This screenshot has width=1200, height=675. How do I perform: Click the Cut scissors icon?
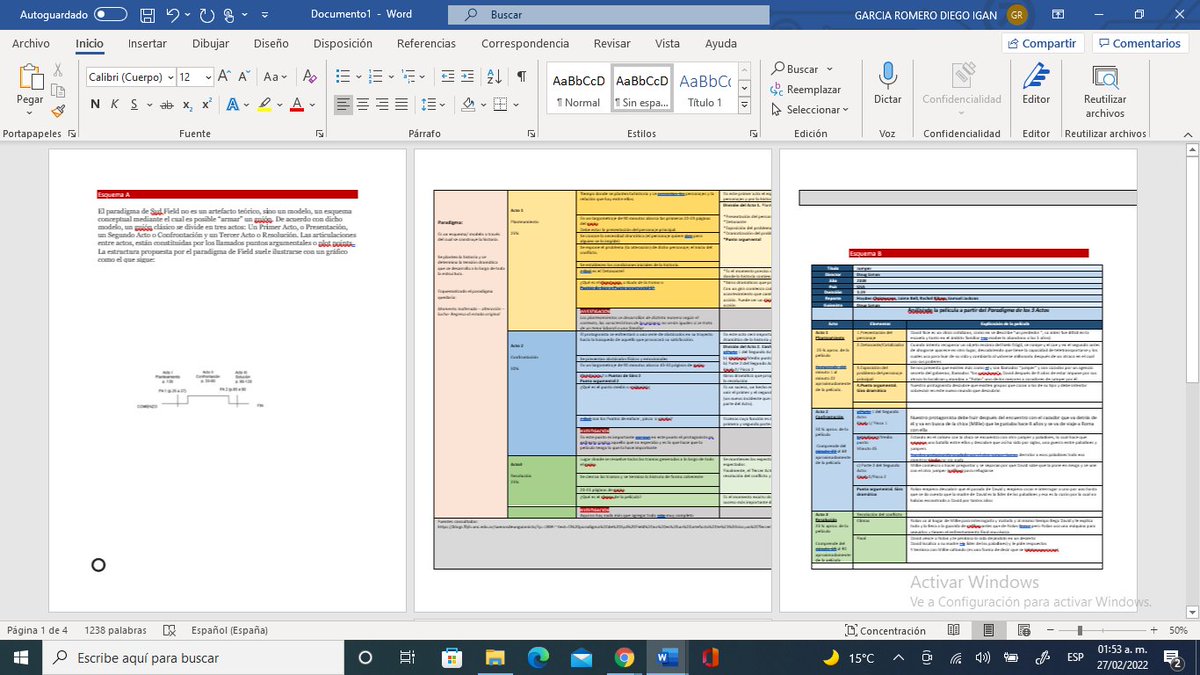pos(58,69)
